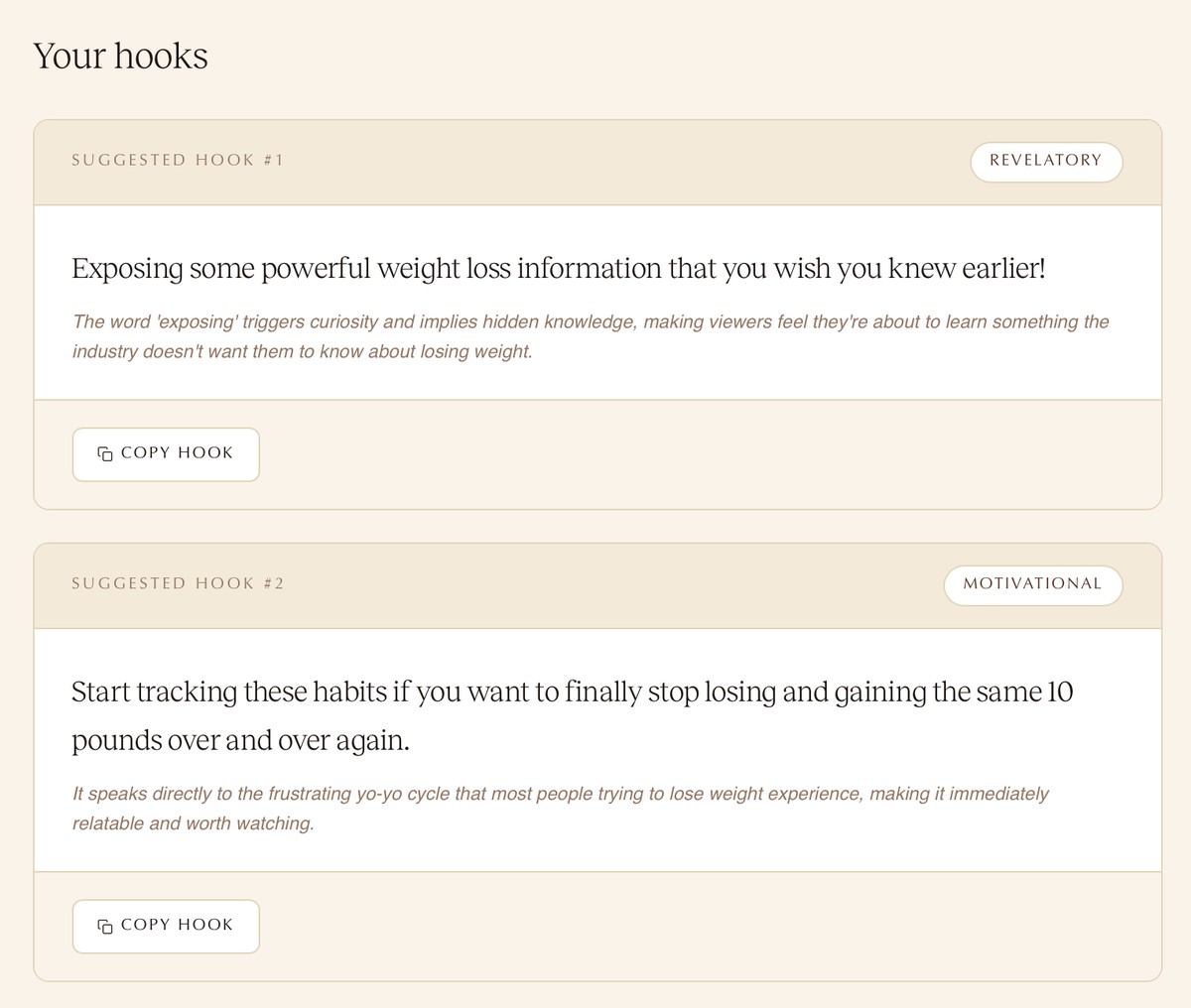The image size is (1191, 1008).
Task: Click the 'SUGGESTED HOOK #2' label
Action: [178, 583]
